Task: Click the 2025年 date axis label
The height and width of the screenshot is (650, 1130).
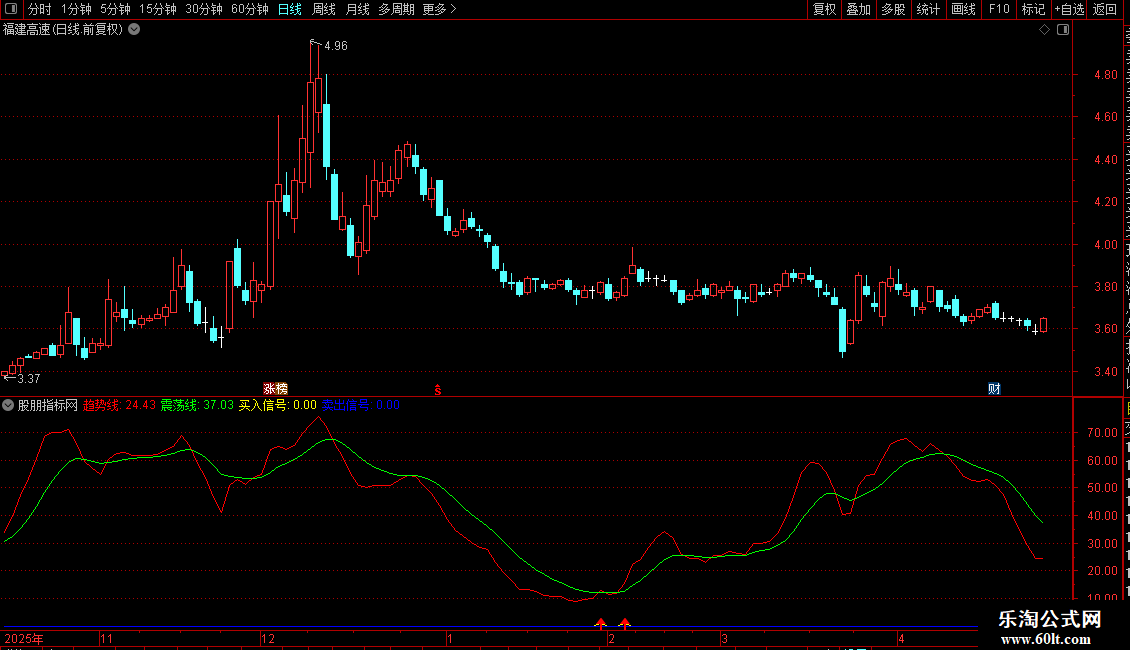Action: click(24, 638)
